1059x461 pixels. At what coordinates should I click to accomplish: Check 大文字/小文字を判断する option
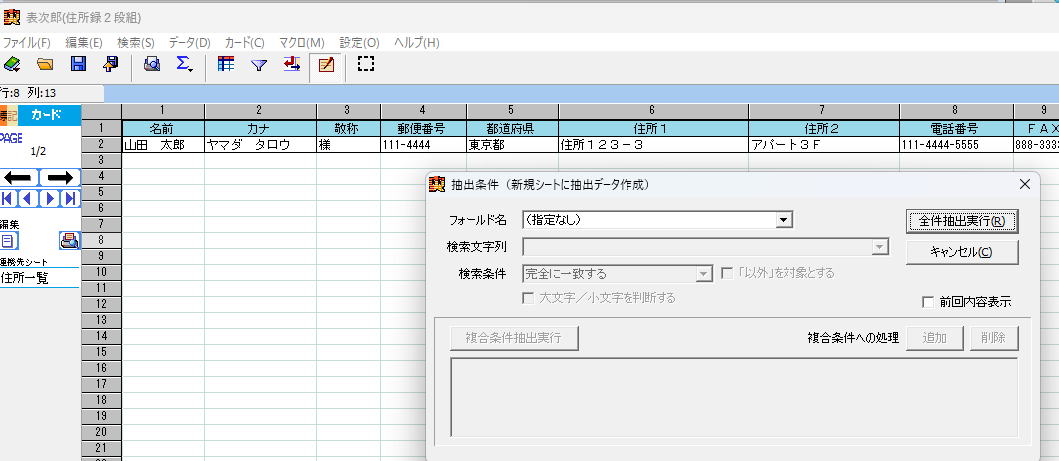tap(529, 298)
